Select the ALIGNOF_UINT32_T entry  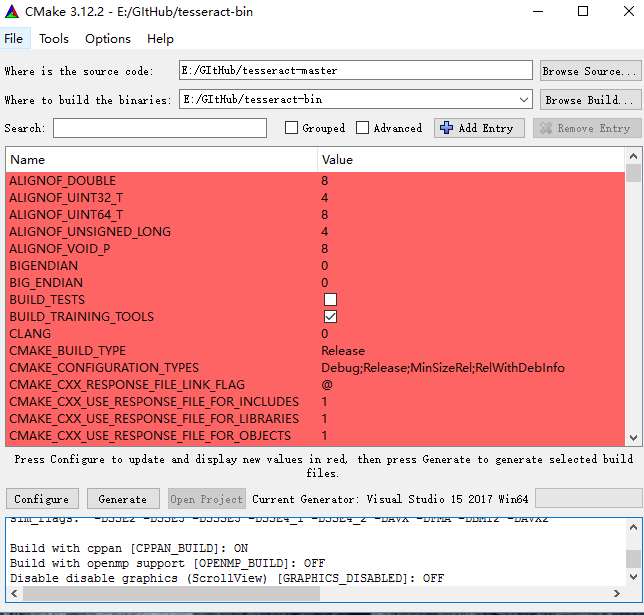point(66,198)
